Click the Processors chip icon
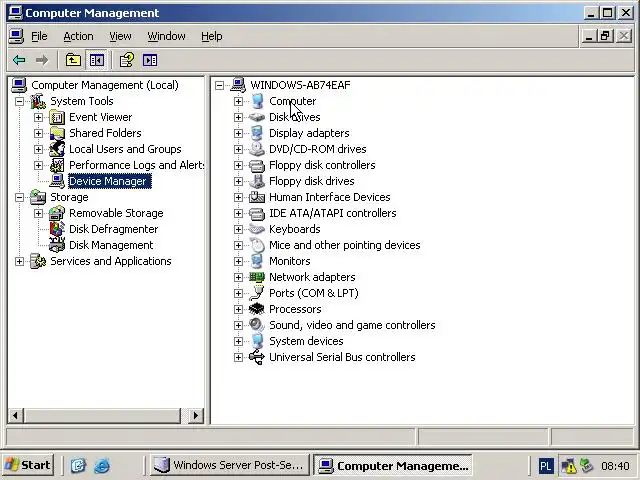Viewport: 640px width, 480px height. coord(257,309)
